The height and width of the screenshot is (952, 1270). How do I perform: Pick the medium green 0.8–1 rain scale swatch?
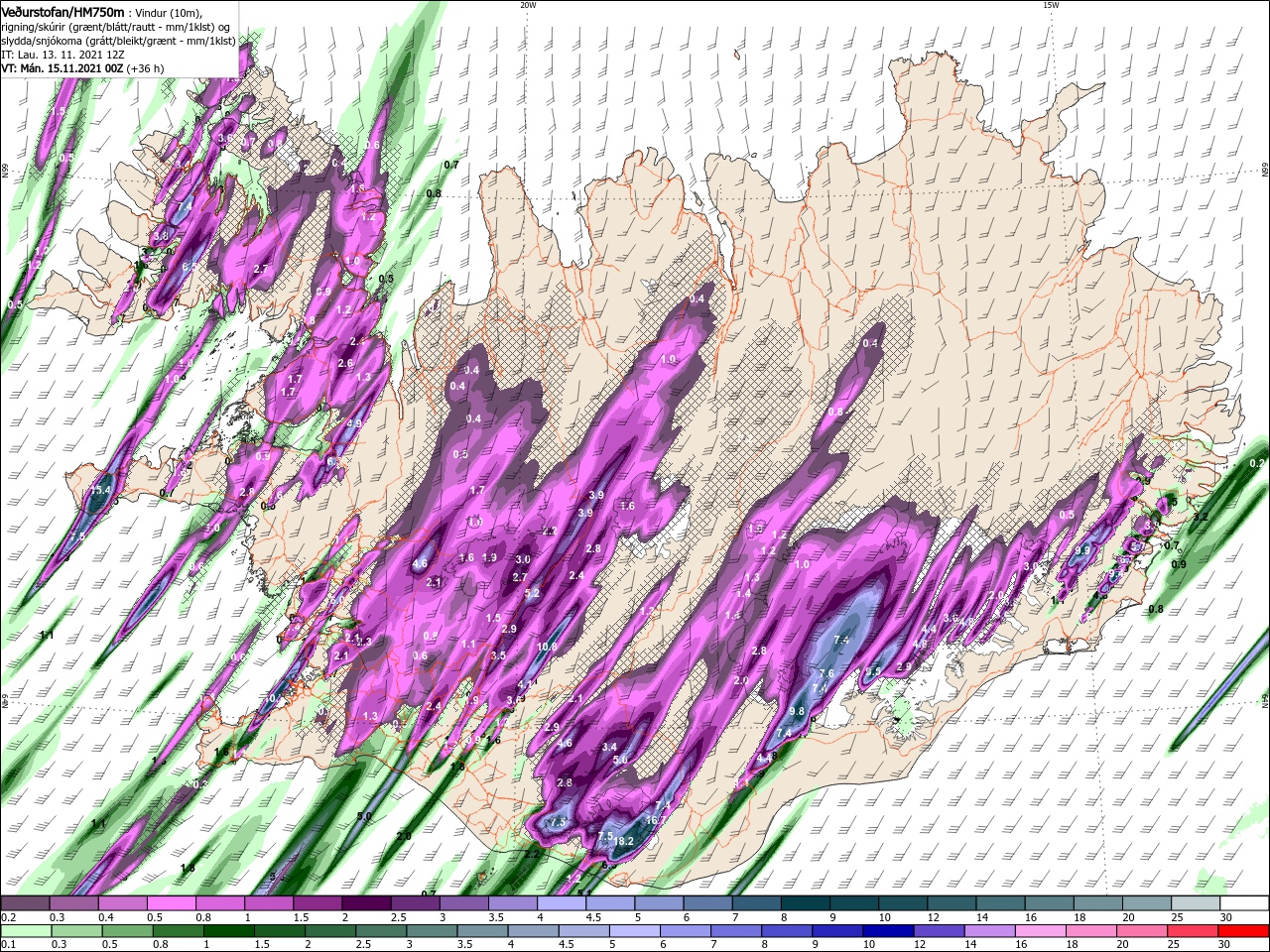(x=178, y=931)
